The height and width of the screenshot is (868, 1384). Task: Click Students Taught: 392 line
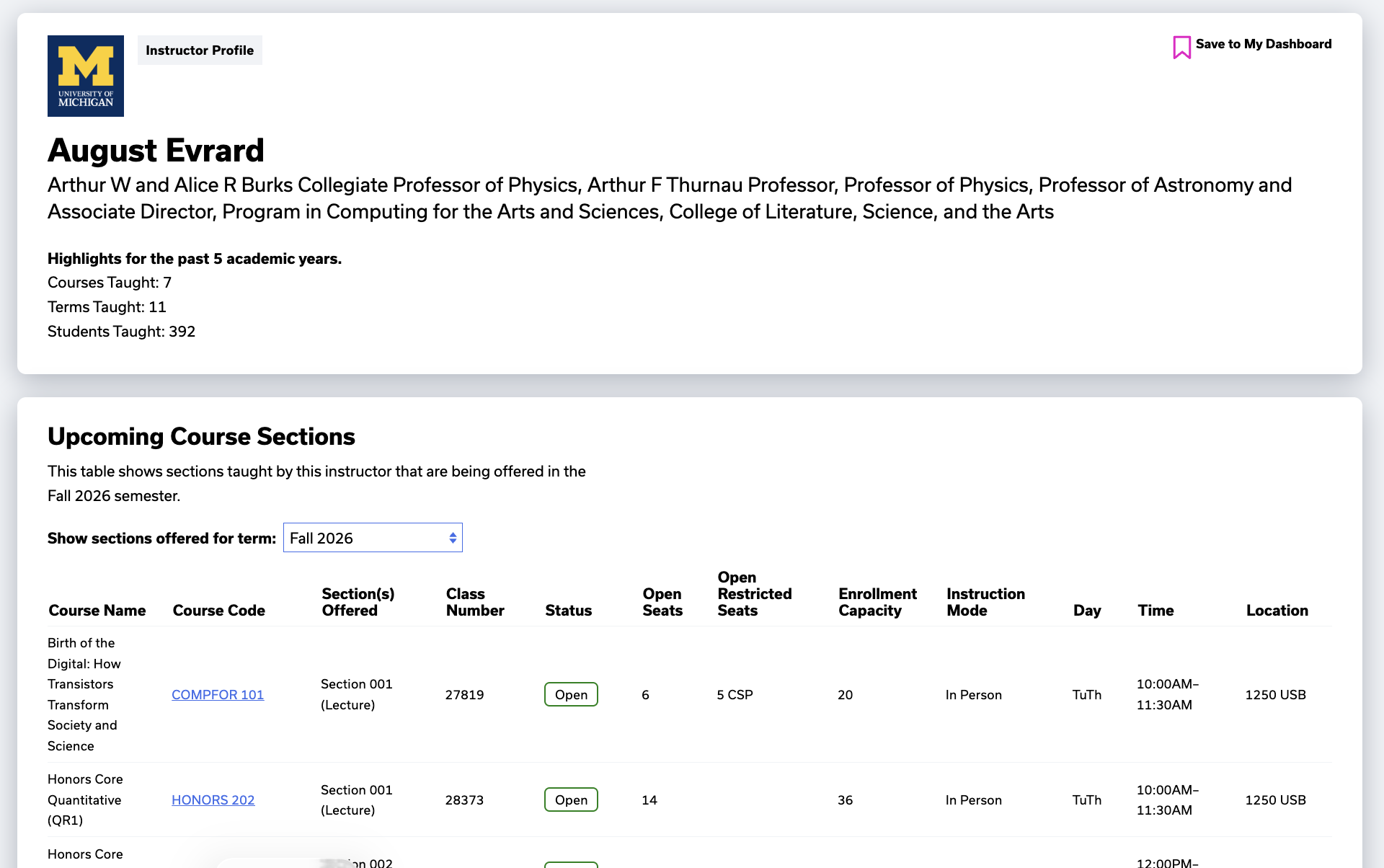pos(121,332)
